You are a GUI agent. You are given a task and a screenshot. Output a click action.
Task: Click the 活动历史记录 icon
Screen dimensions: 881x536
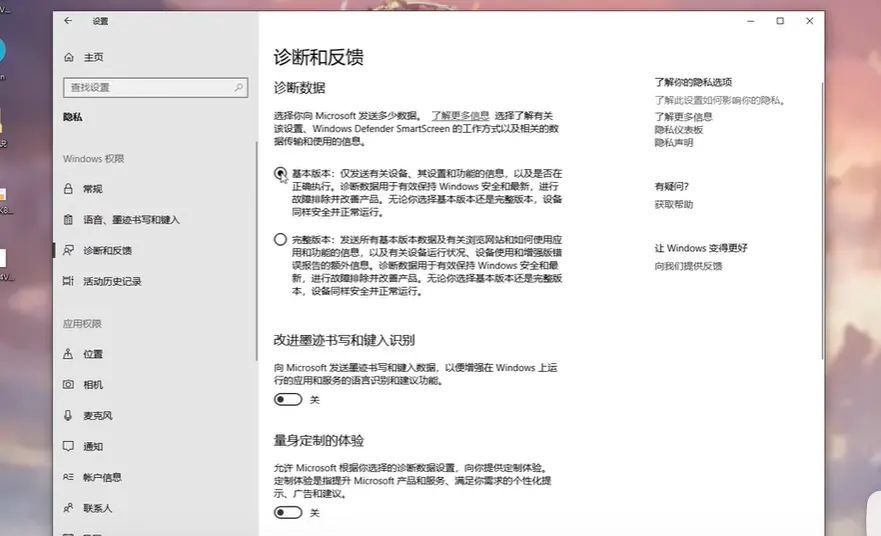[68, 281]
